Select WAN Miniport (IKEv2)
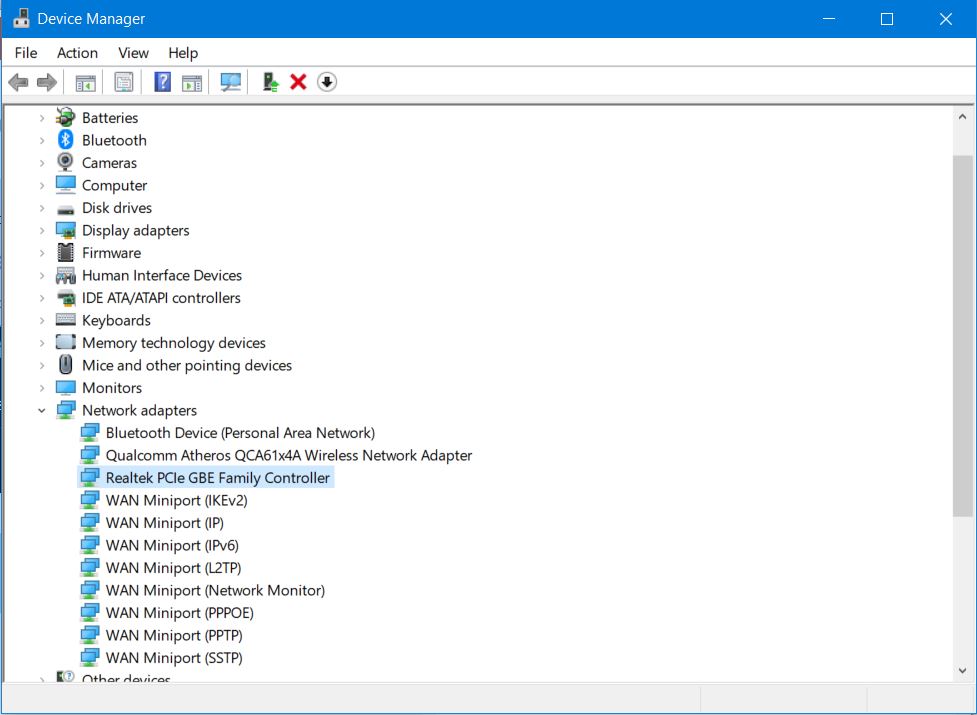The height and width of the screenshot is (715, 977). (176, 500)
